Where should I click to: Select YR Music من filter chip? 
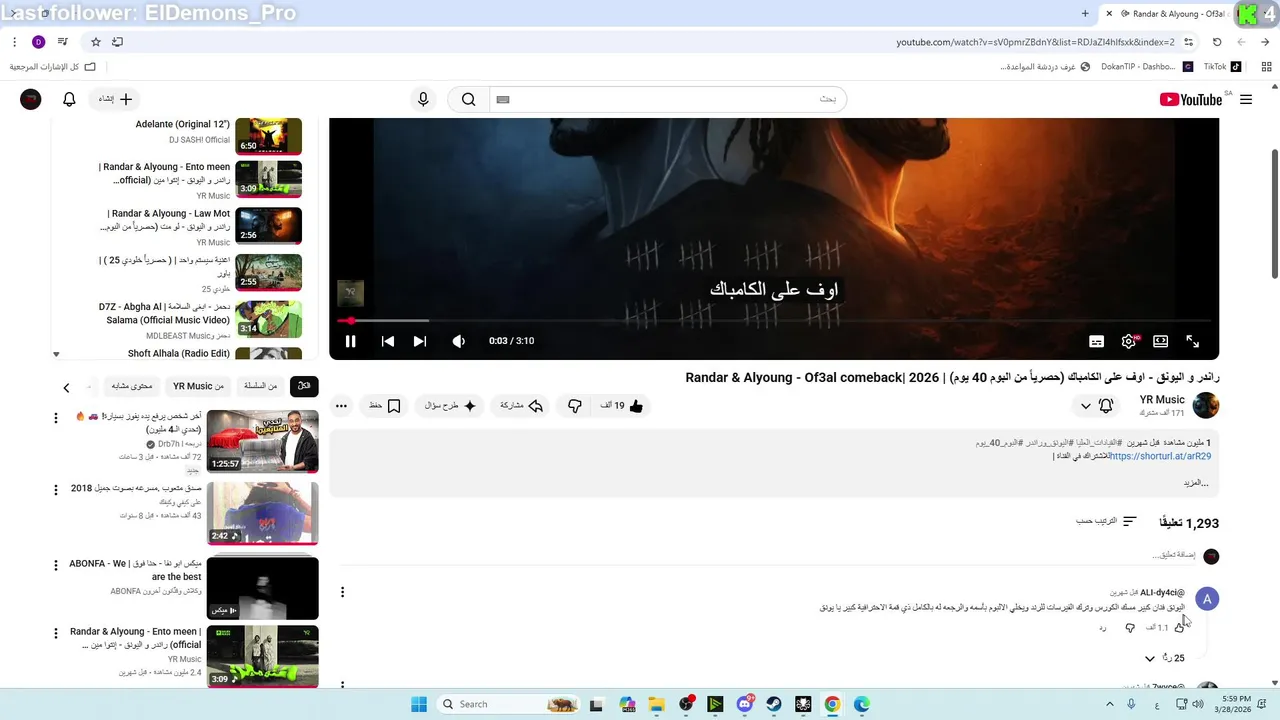click(198, 386)
